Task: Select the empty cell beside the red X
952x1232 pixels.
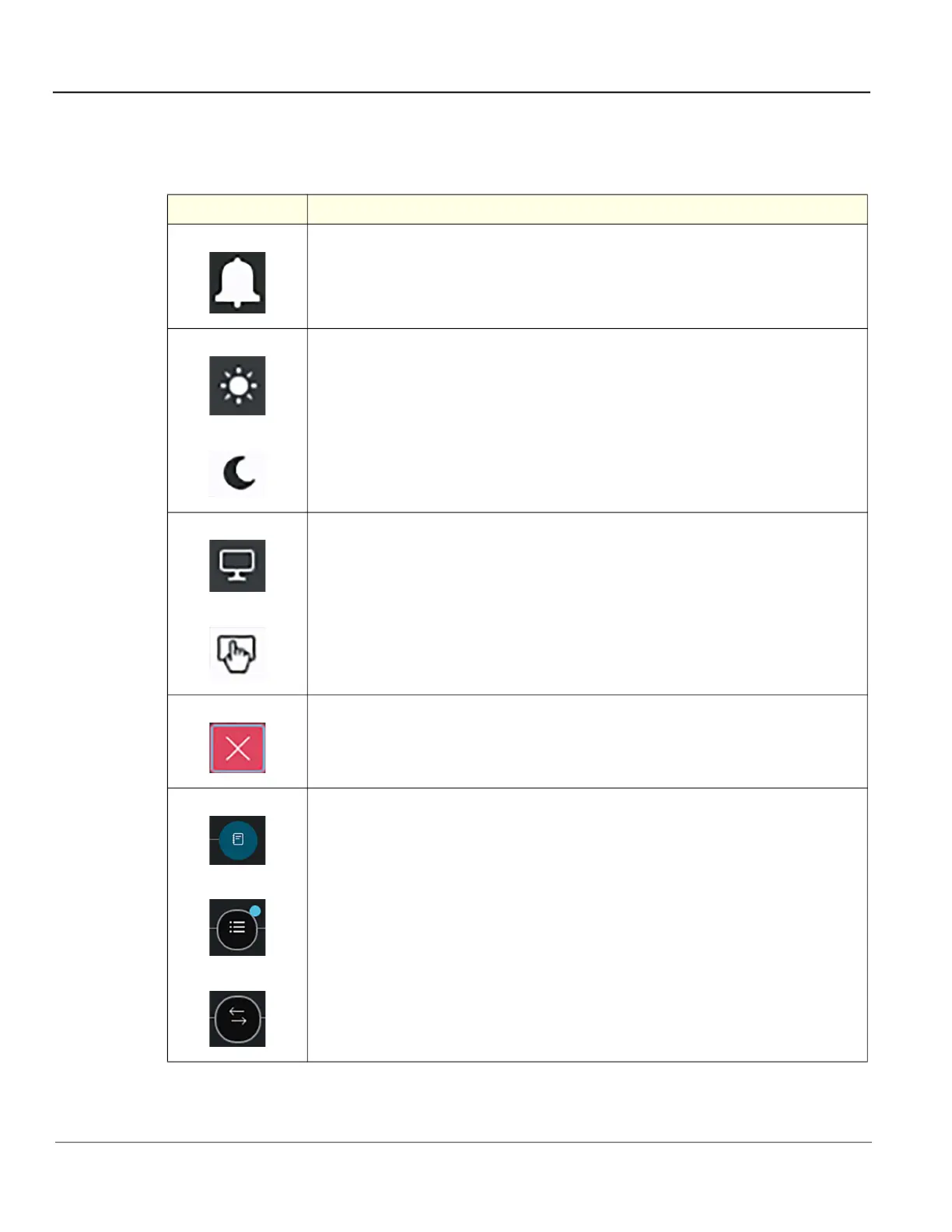Action: click(x=587, y=741)
